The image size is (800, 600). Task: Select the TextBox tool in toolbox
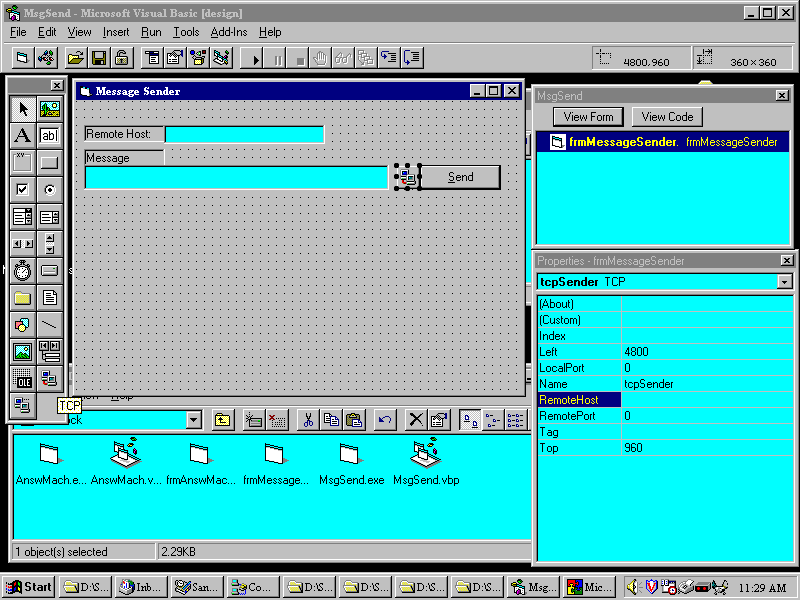tap(49, 136)
